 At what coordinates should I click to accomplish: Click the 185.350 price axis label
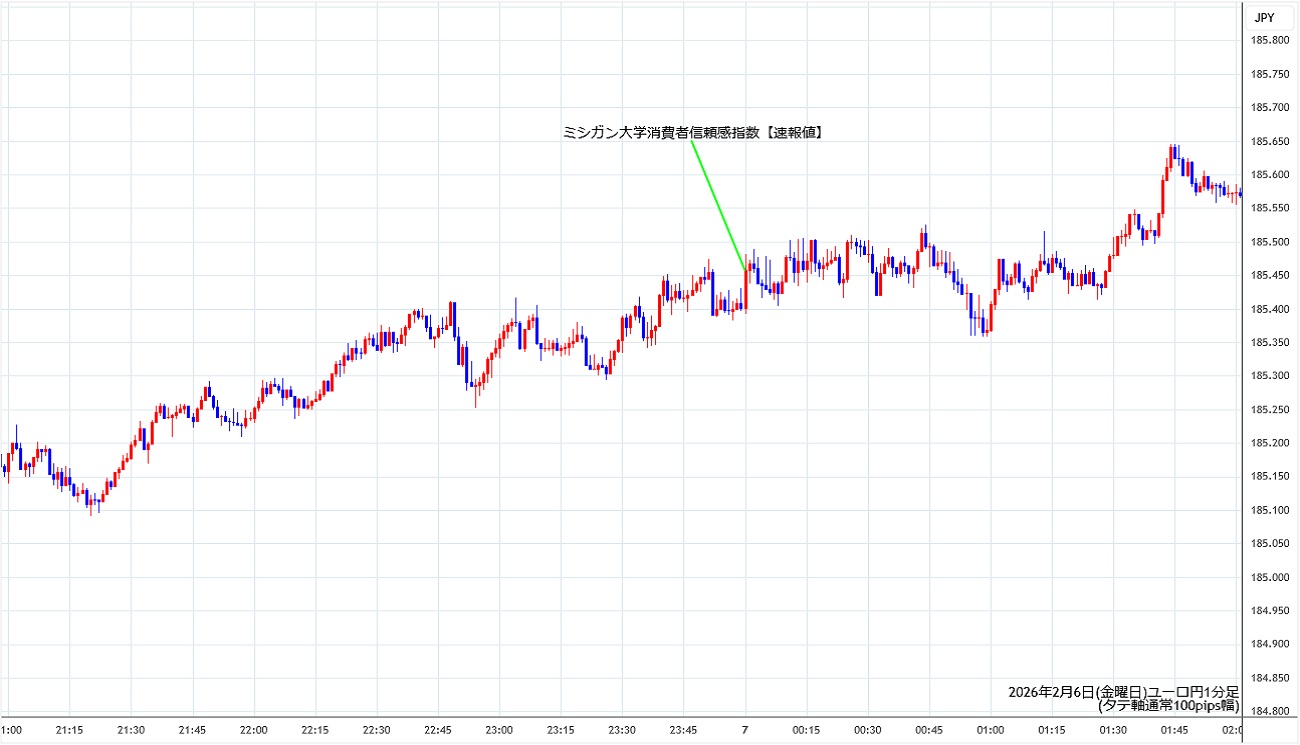click(x=1269, y=343)
